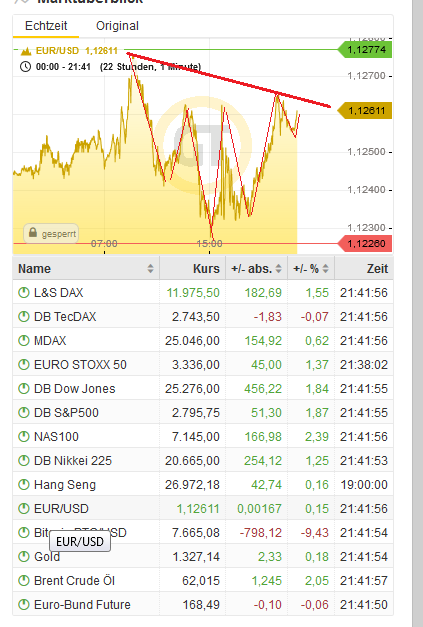Open the Hang Seng link

click(x=65, y=485)
